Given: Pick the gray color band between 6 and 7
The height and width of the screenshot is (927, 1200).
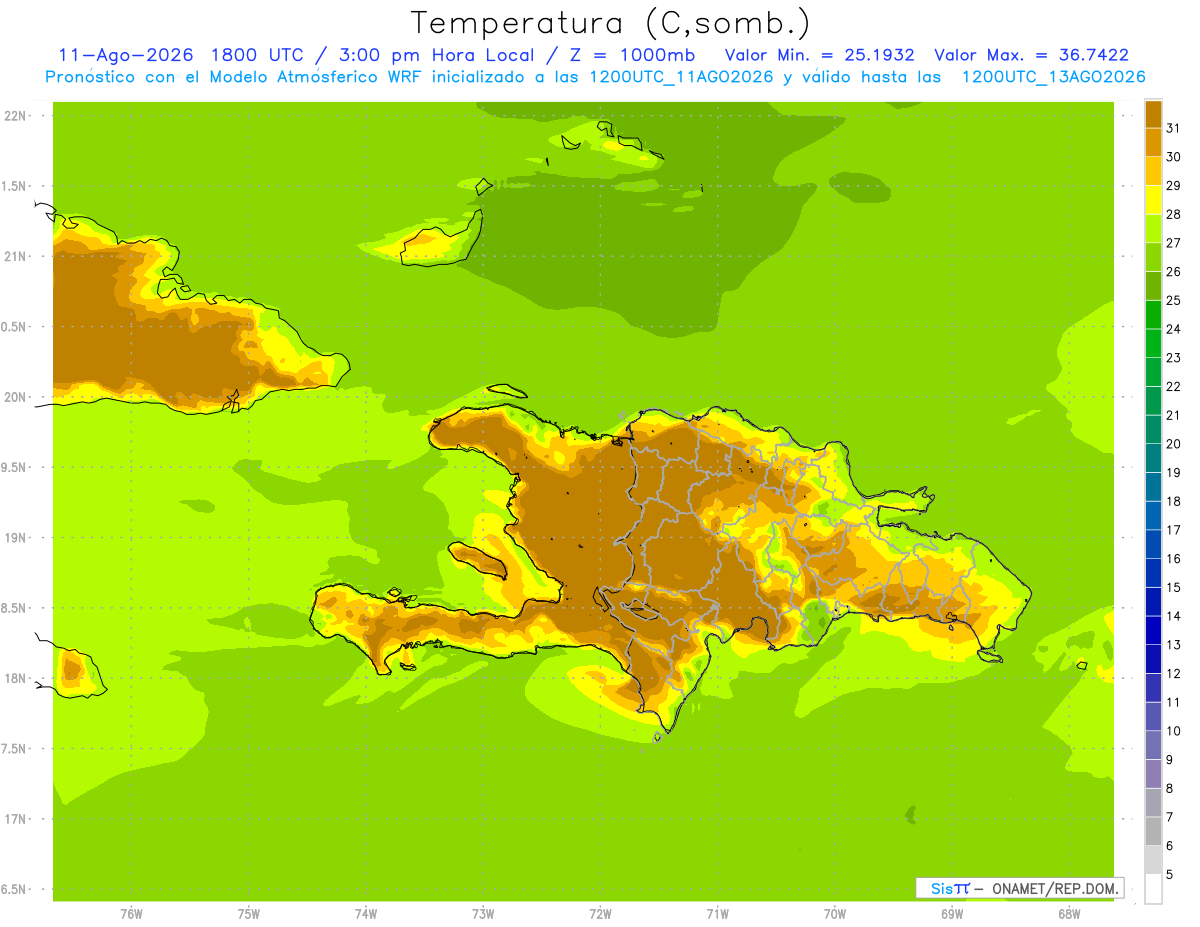Looking at the screenshot, I should pyautogui.click(x=1153, y=830).
